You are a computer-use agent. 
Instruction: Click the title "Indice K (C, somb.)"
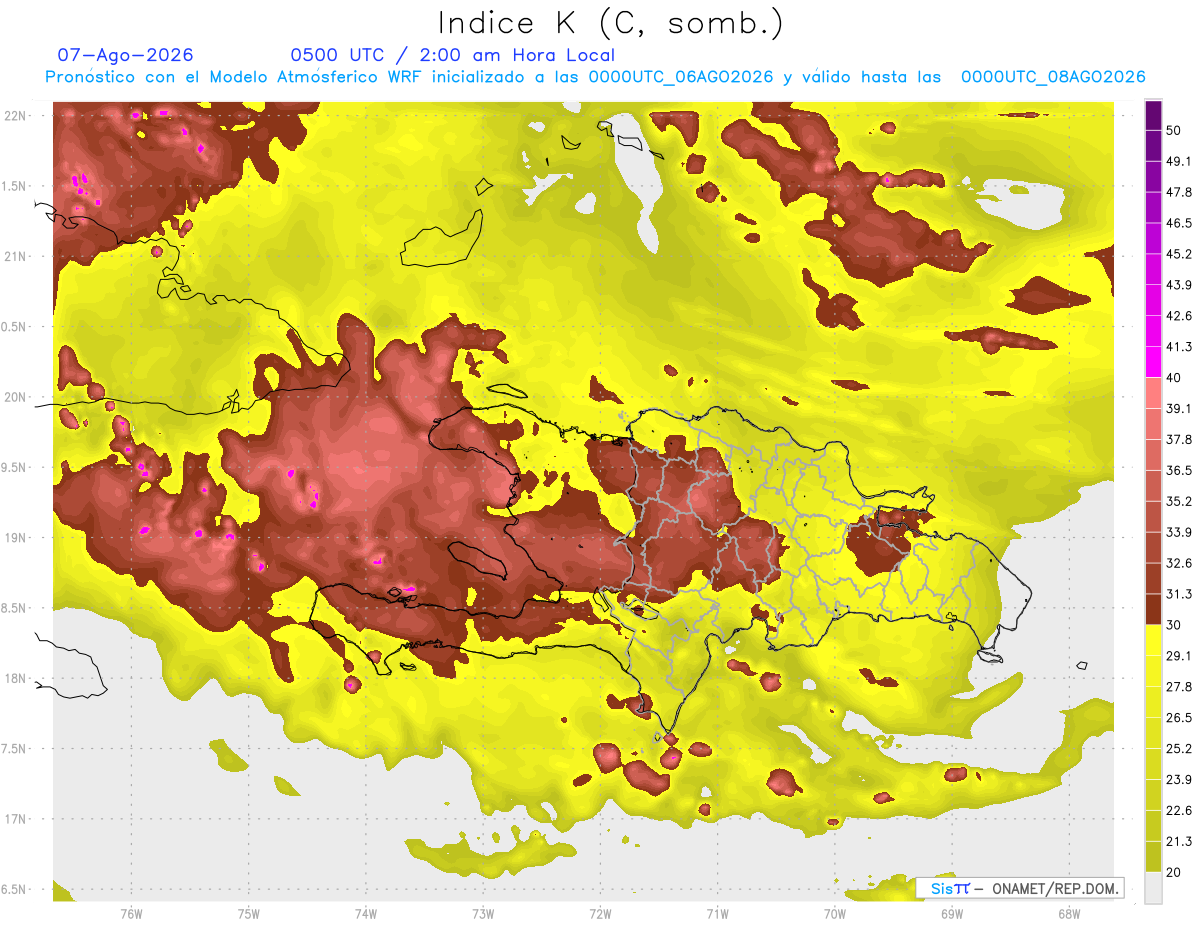pos(610,24)
